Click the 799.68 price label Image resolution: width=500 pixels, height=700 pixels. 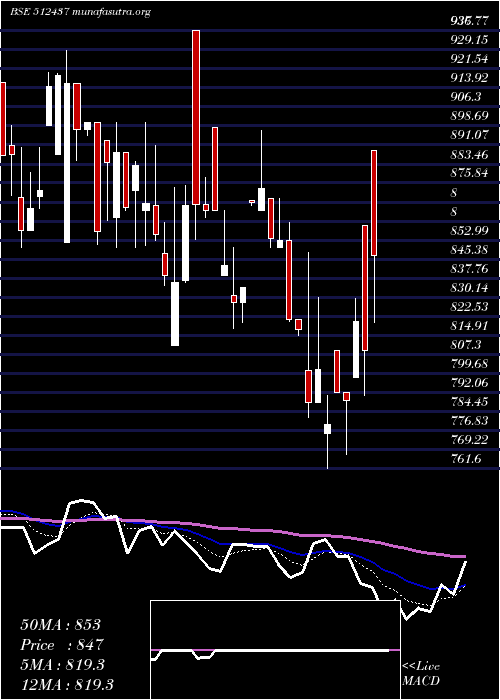470,364
